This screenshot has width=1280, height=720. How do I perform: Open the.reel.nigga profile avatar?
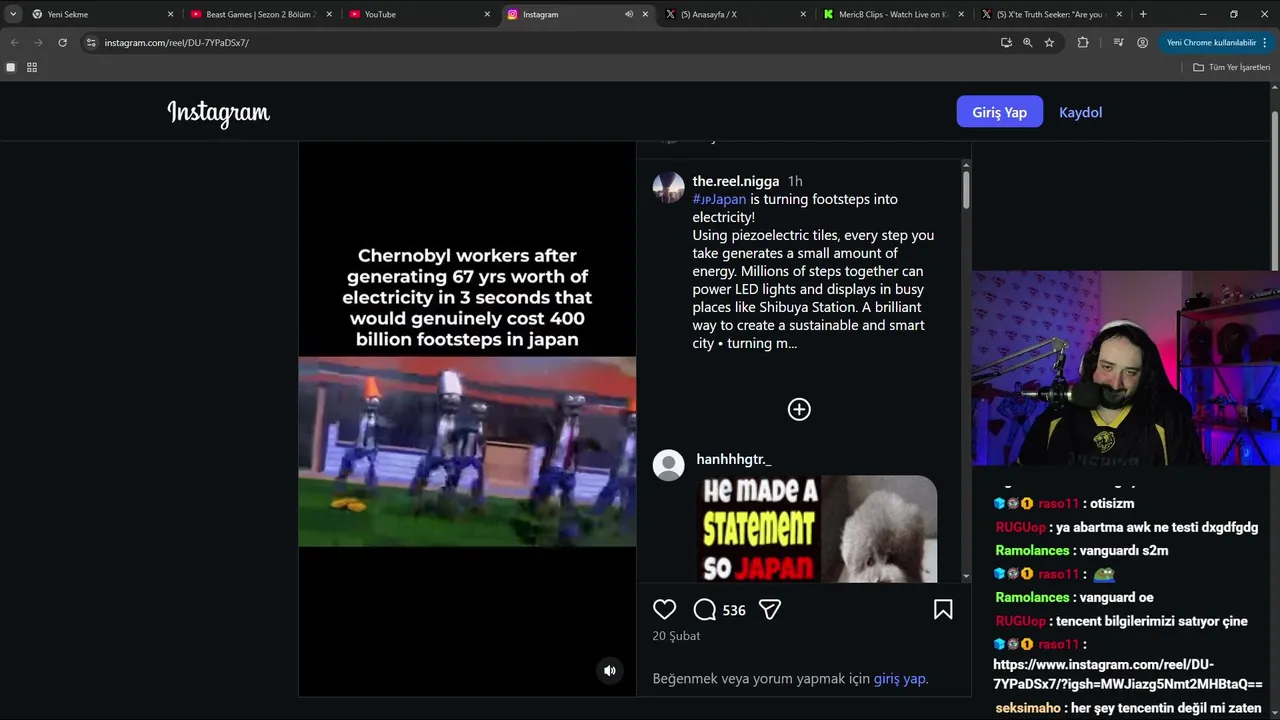coord(668,187)
